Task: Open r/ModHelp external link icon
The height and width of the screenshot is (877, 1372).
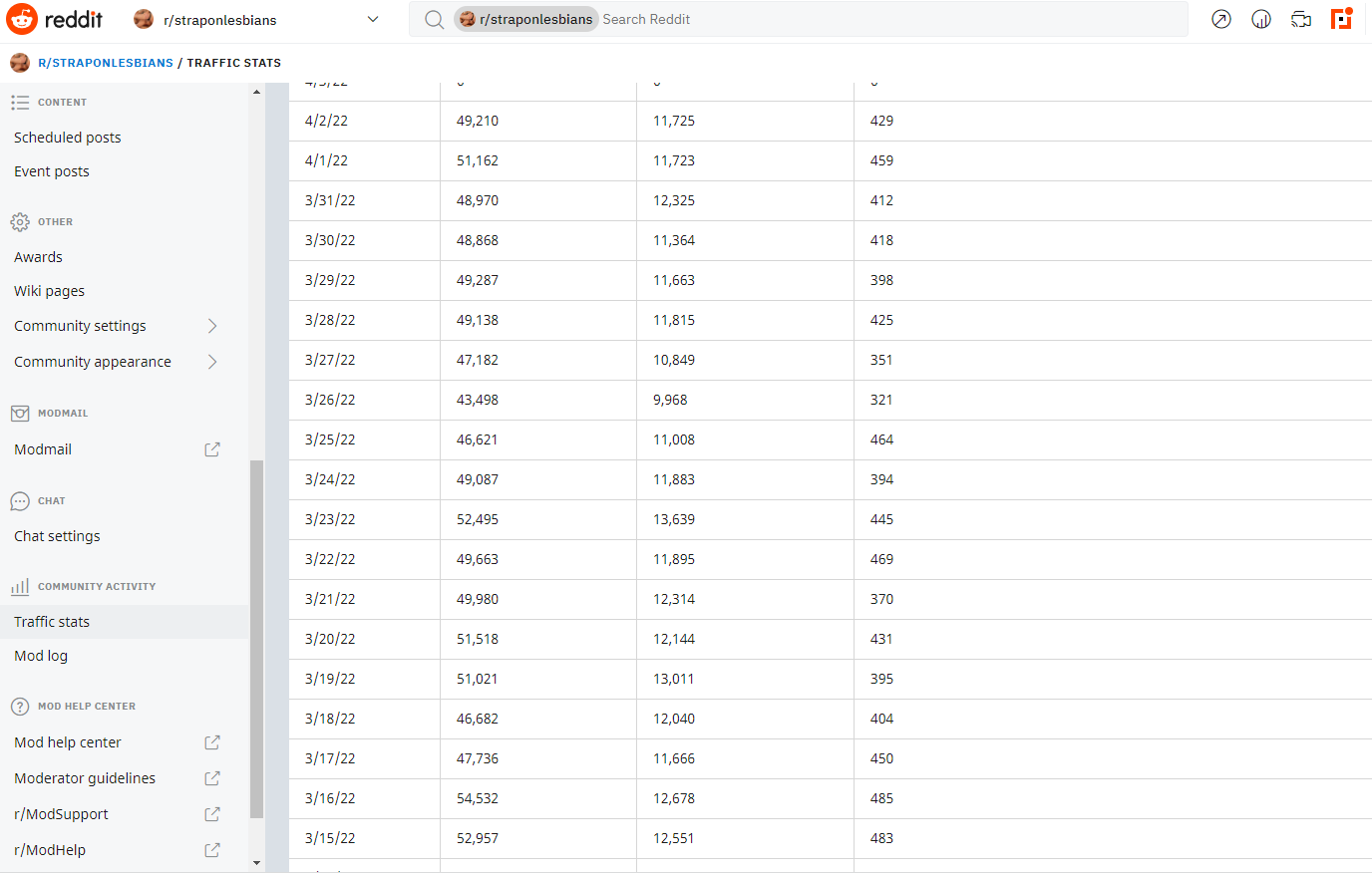Action: pyautogui.click(x=212, y=850)
